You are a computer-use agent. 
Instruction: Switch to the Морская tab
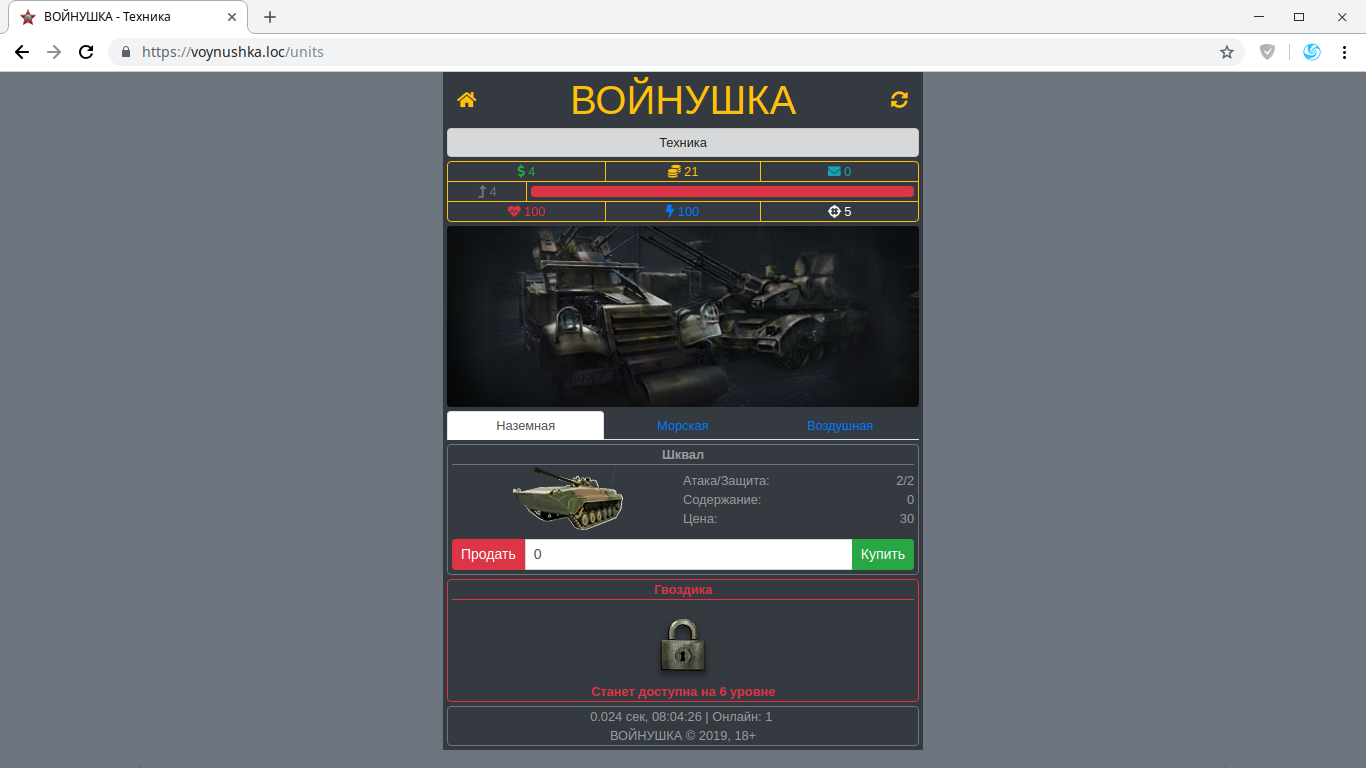pyautogui.click(x=682, y=426)
